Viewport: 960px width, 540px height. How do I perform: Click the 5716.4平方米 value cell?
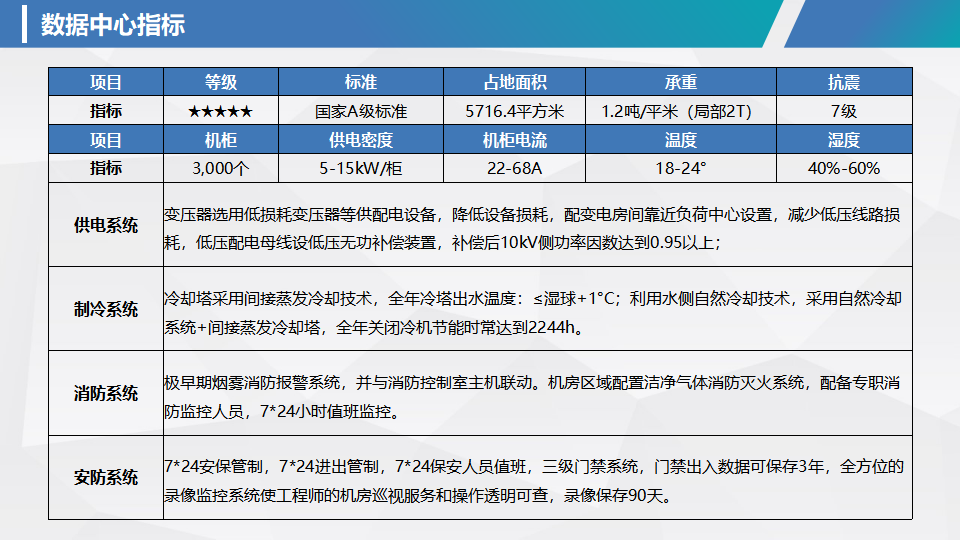coord(515,111)
